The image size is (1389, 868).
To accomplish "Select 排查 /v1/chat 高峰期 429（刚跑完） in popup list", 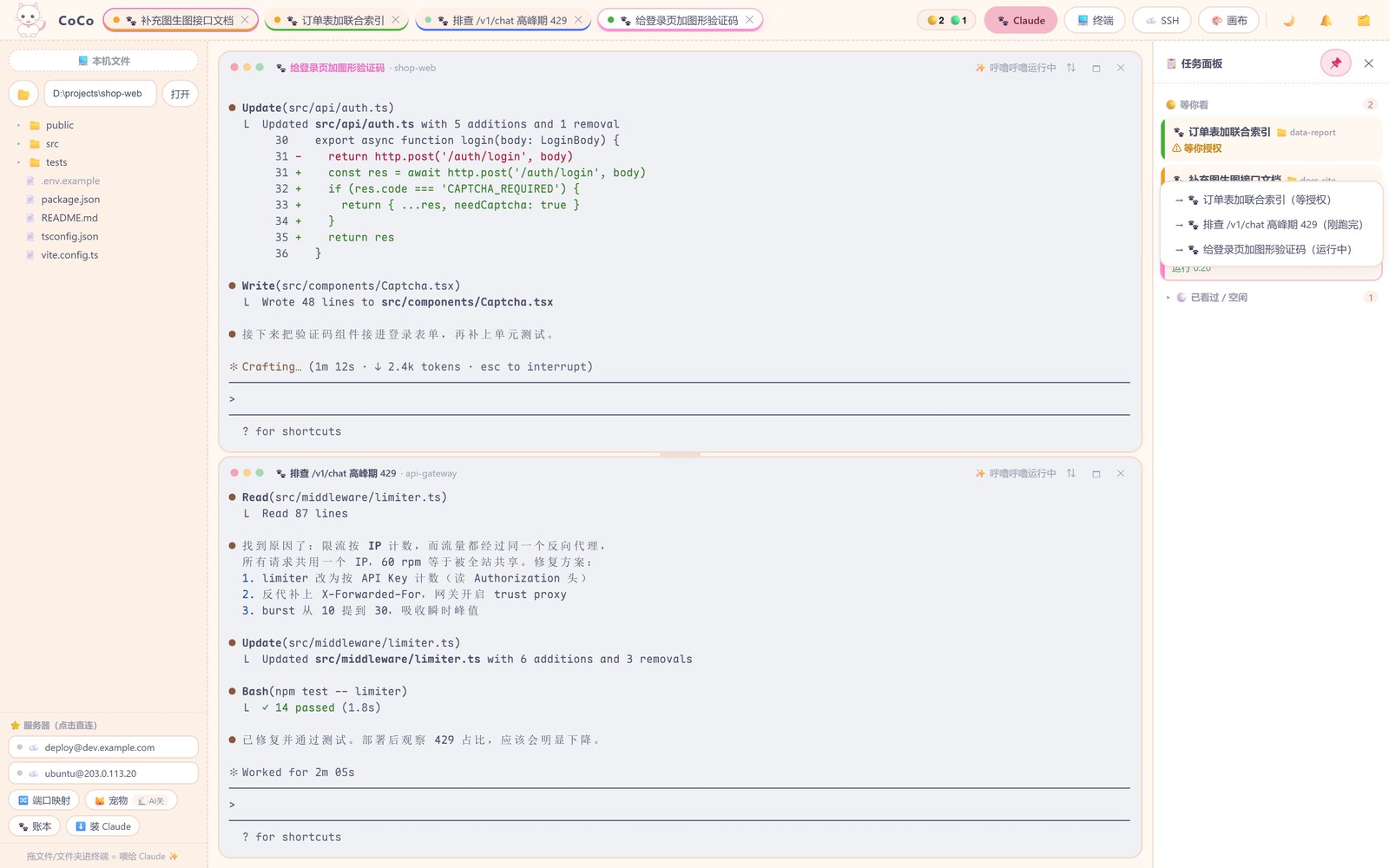I will click(1269, 225).
